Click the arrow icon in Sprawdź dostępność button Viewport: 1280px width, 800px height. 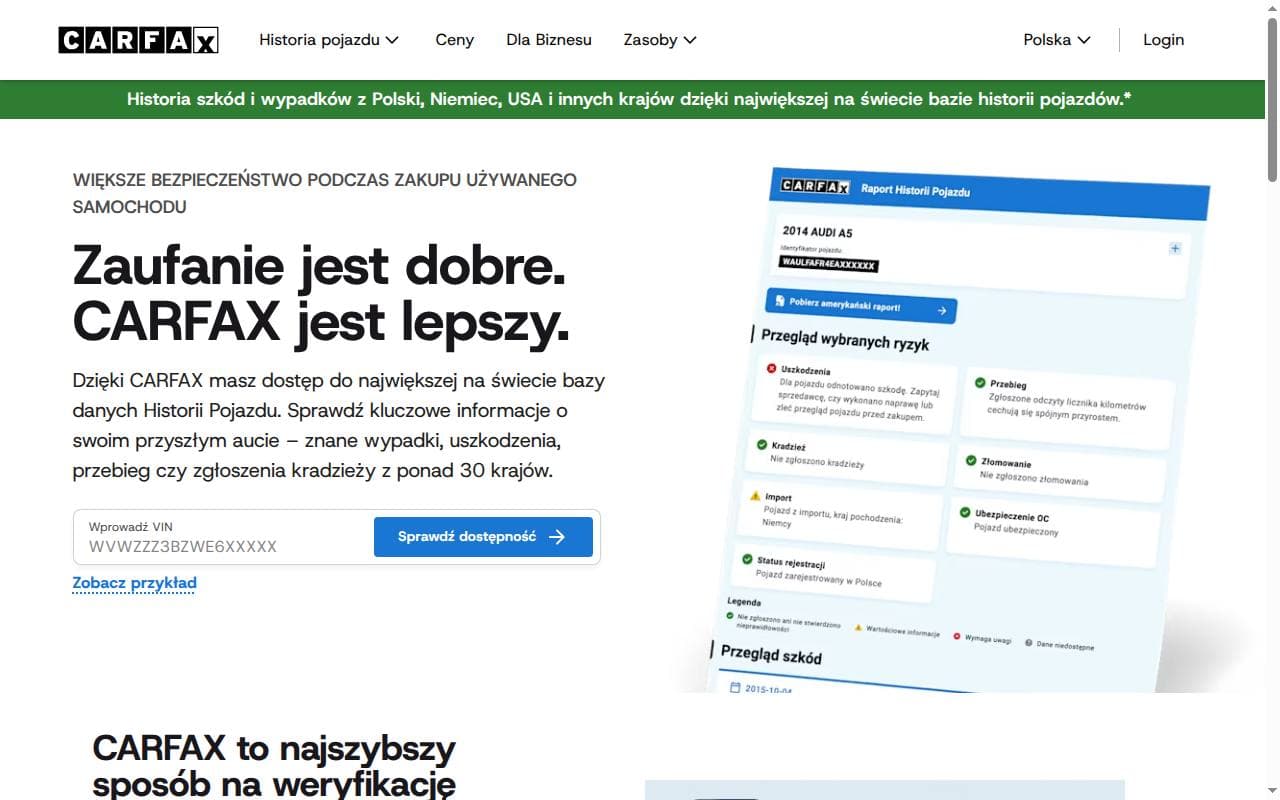[x=557, y=537]
